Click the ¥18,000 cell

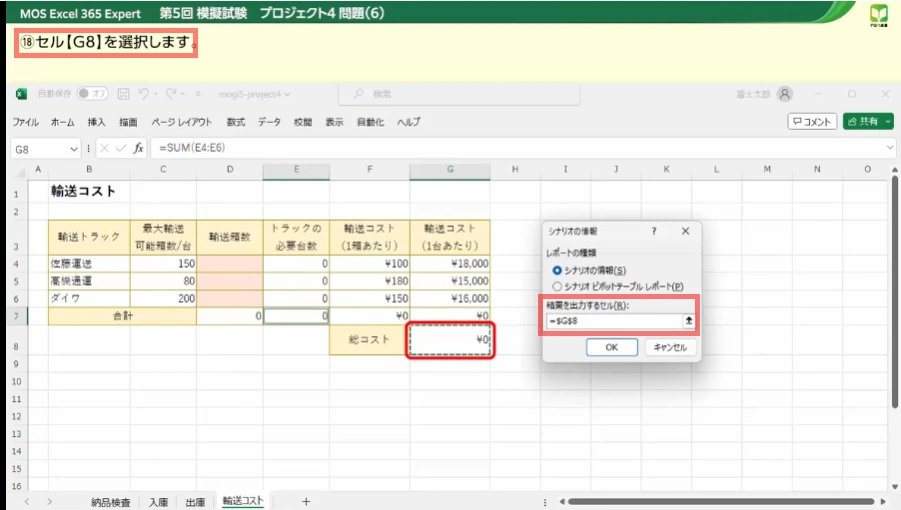click(450, 264)
